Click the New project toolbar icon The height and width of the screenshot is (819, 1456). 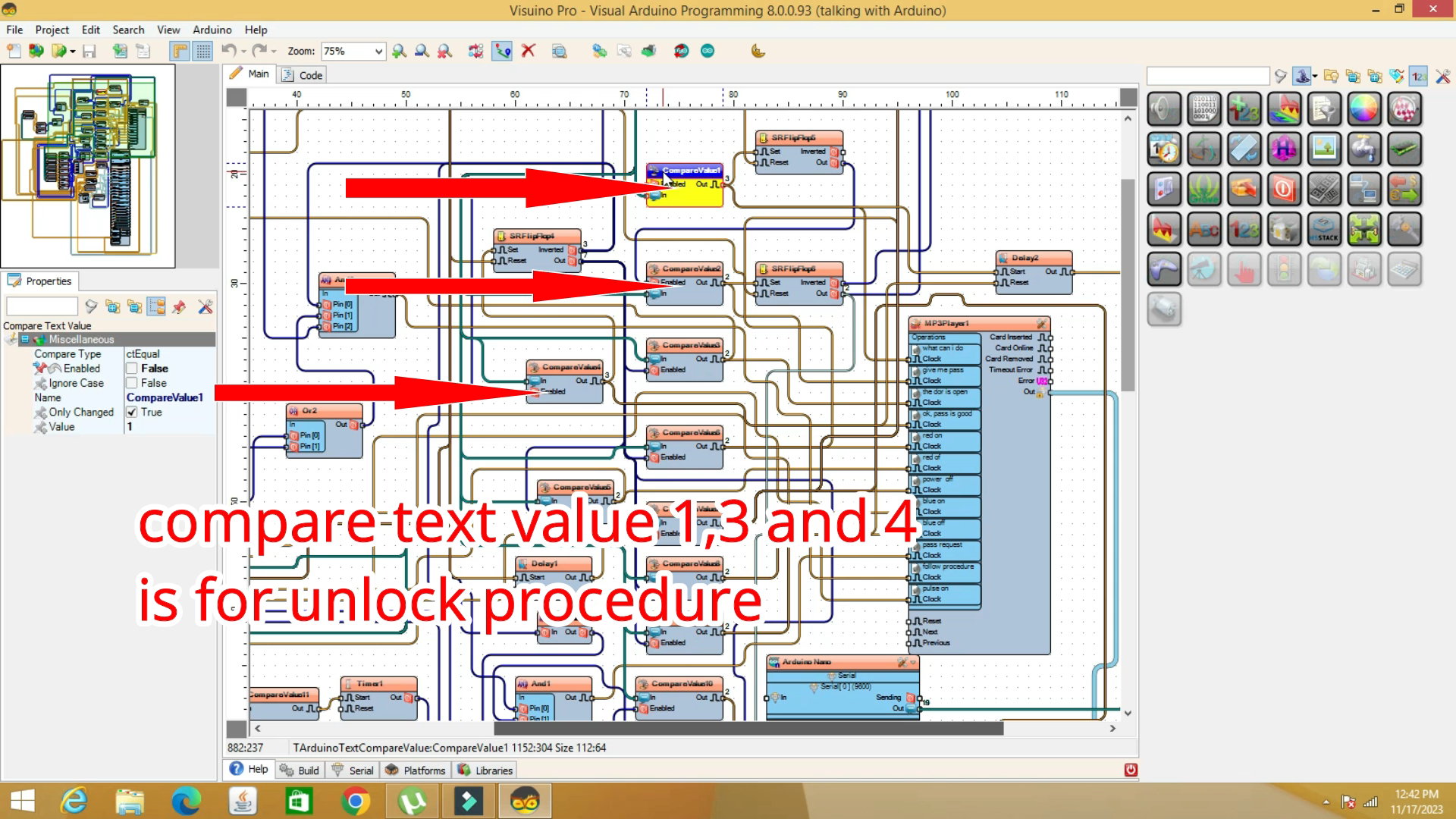14,51
